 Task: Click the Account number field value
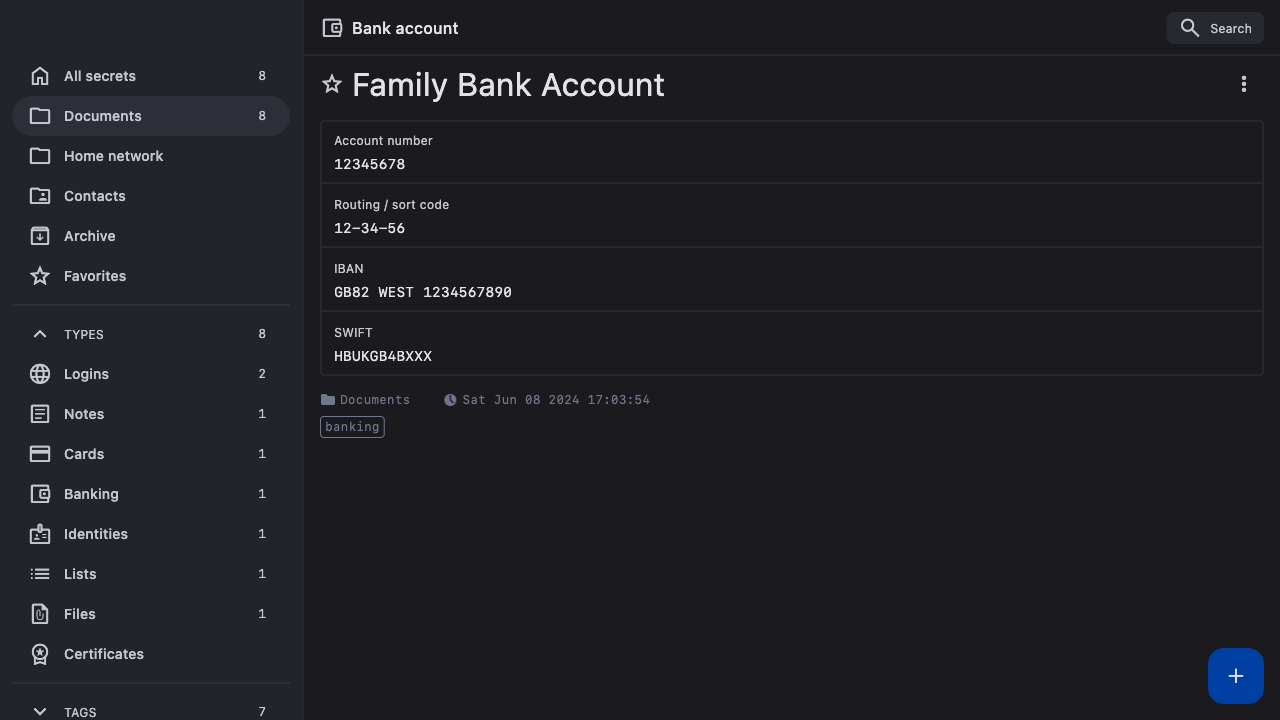tap(370, 165)
